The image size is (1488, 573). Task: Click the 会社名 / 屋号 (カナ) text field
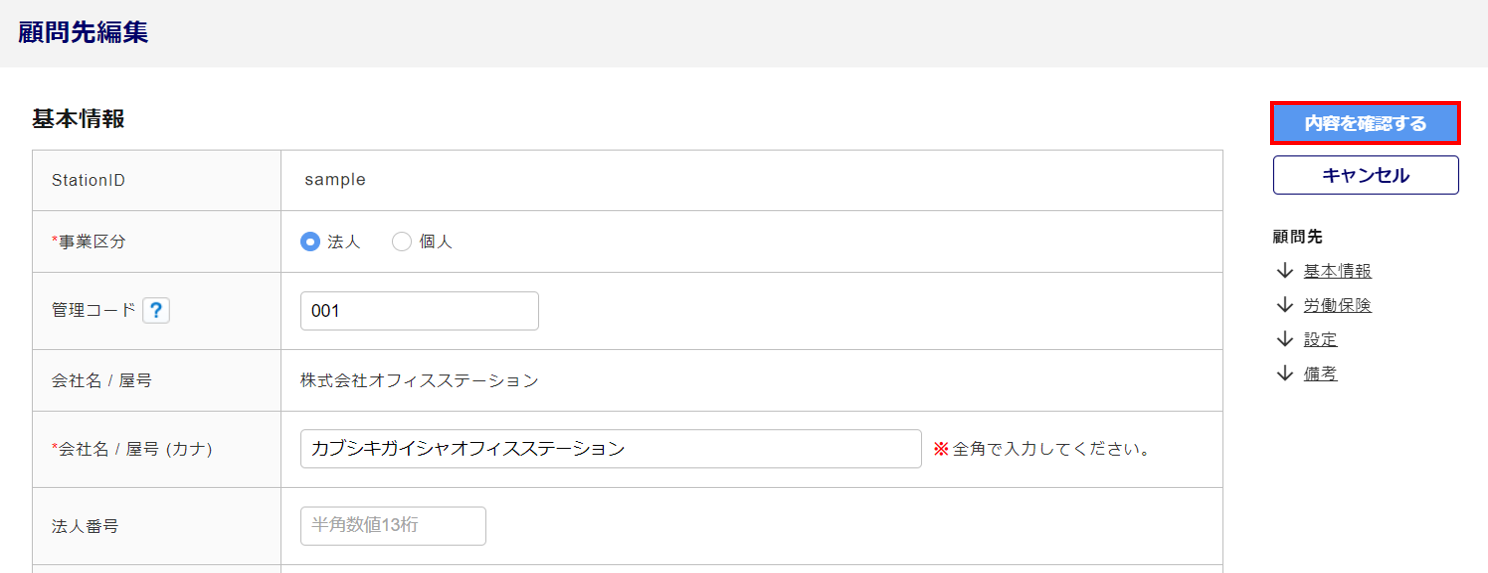(610, 449)
